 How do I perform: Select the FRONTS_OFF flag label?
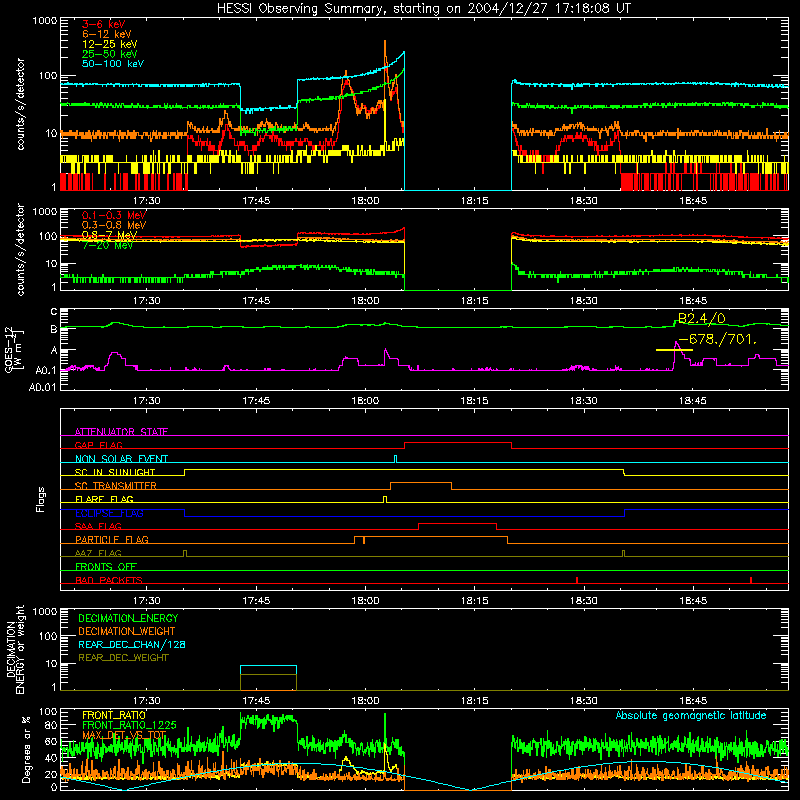click(106, 567)
